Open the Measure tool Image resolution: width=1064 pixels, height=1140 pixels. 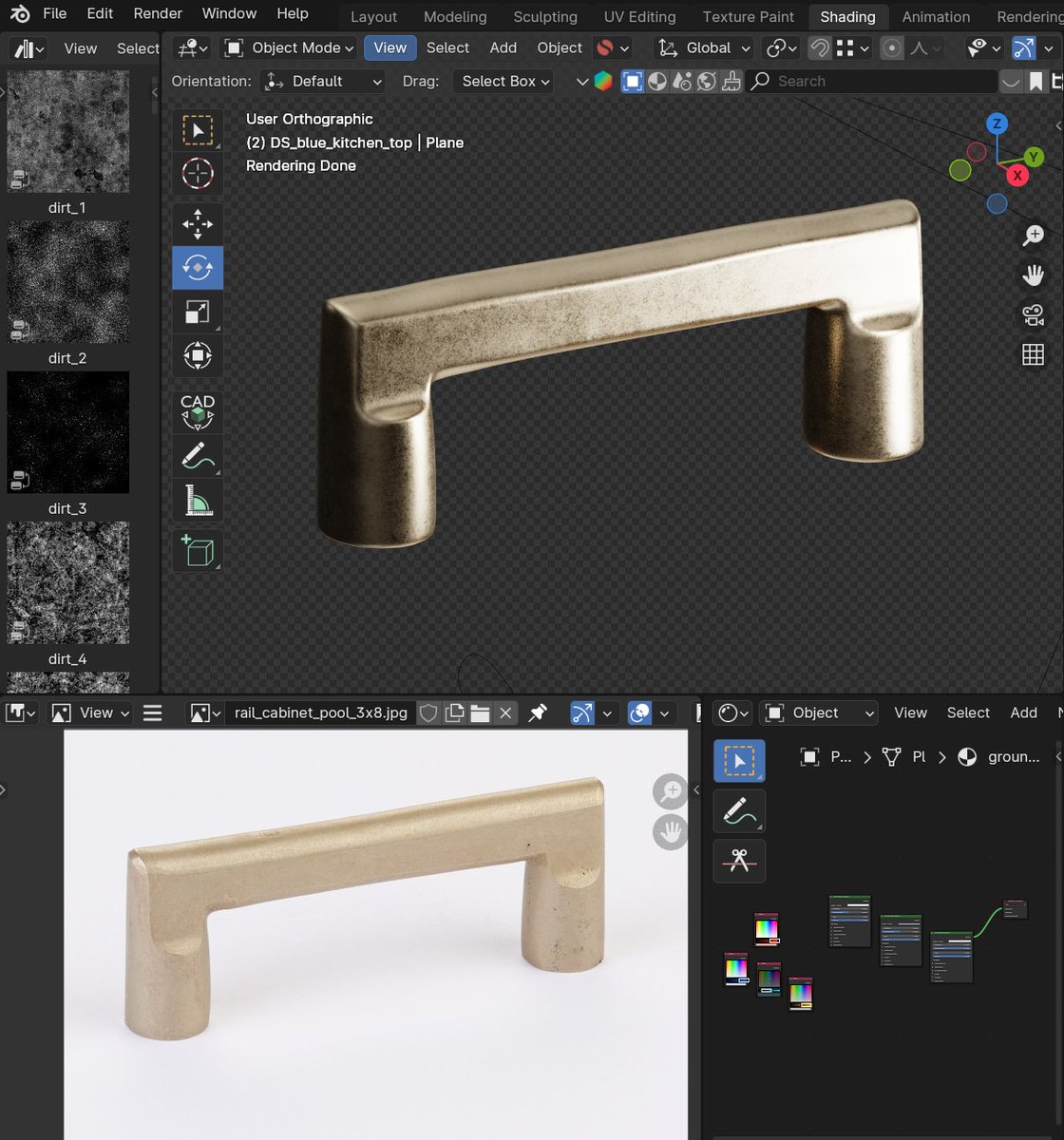(197, 500)
